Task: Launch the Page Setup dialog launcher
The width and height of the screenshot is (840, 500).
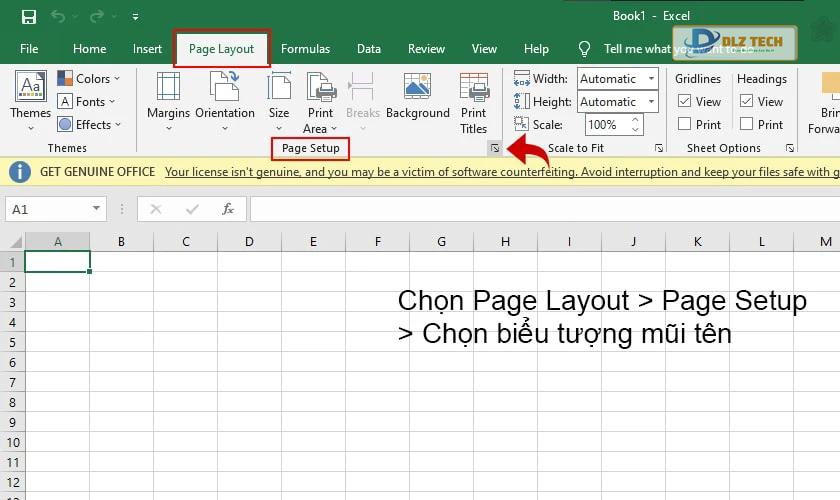Action: [x=495, y=148]
